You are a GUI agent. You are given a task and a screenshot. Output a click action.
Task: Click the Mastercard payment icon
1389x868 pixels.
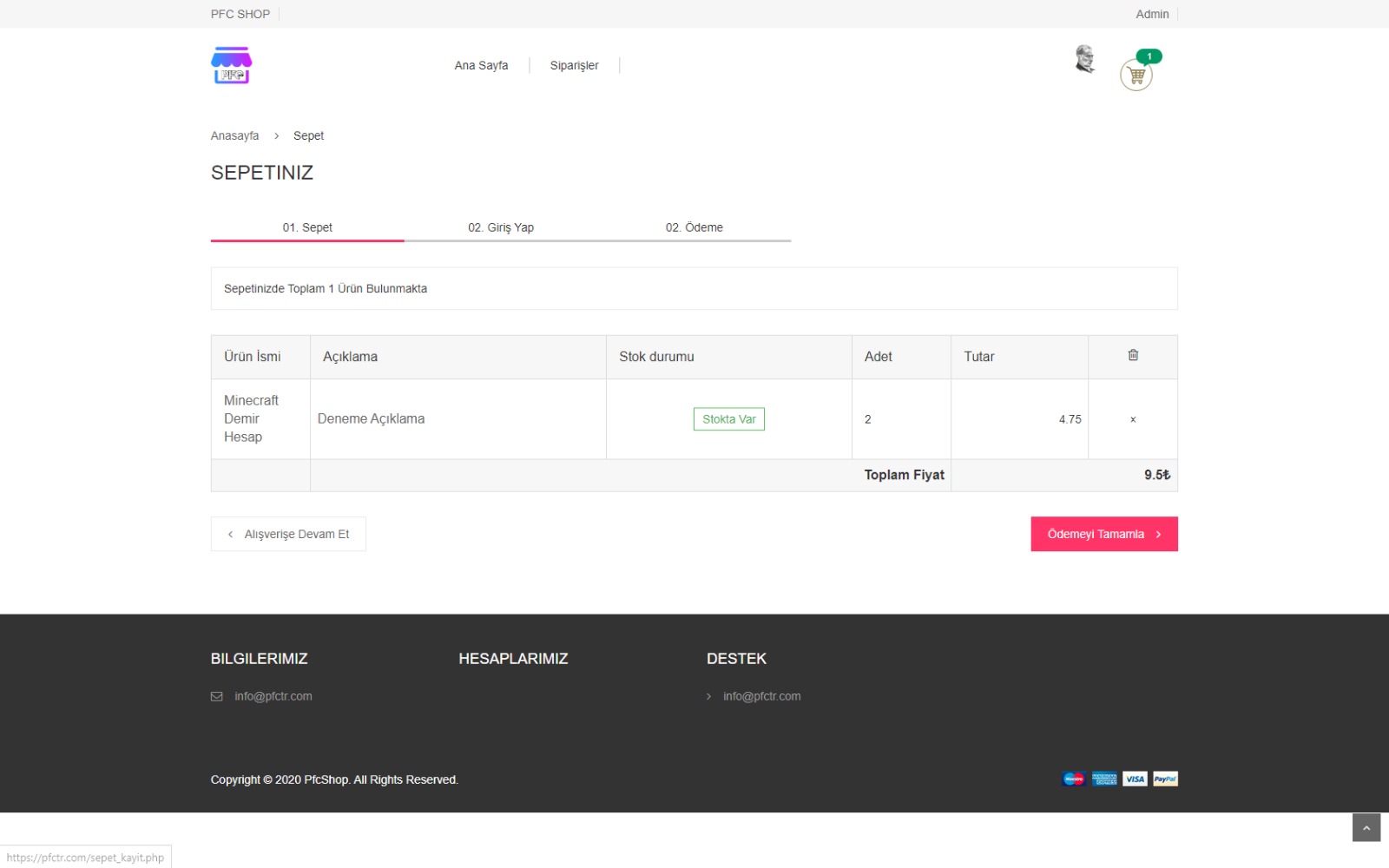[1074, 779]
